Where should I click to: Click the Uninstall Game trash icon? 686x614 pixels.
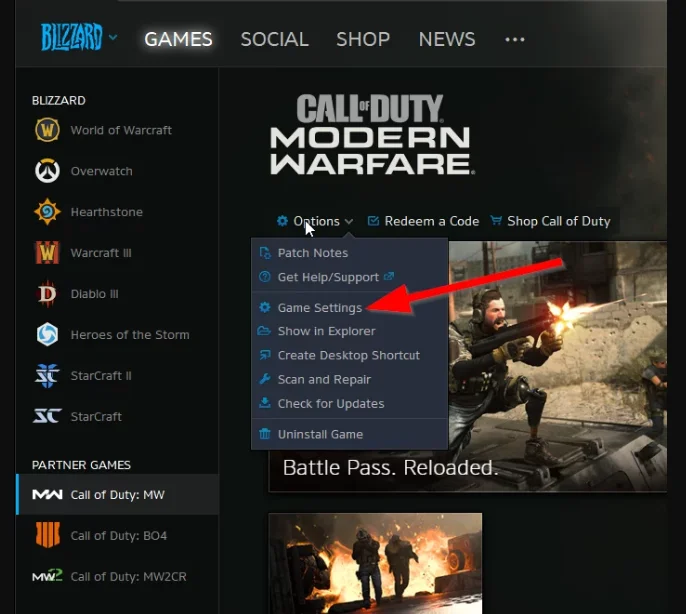[x=265, y=434]
